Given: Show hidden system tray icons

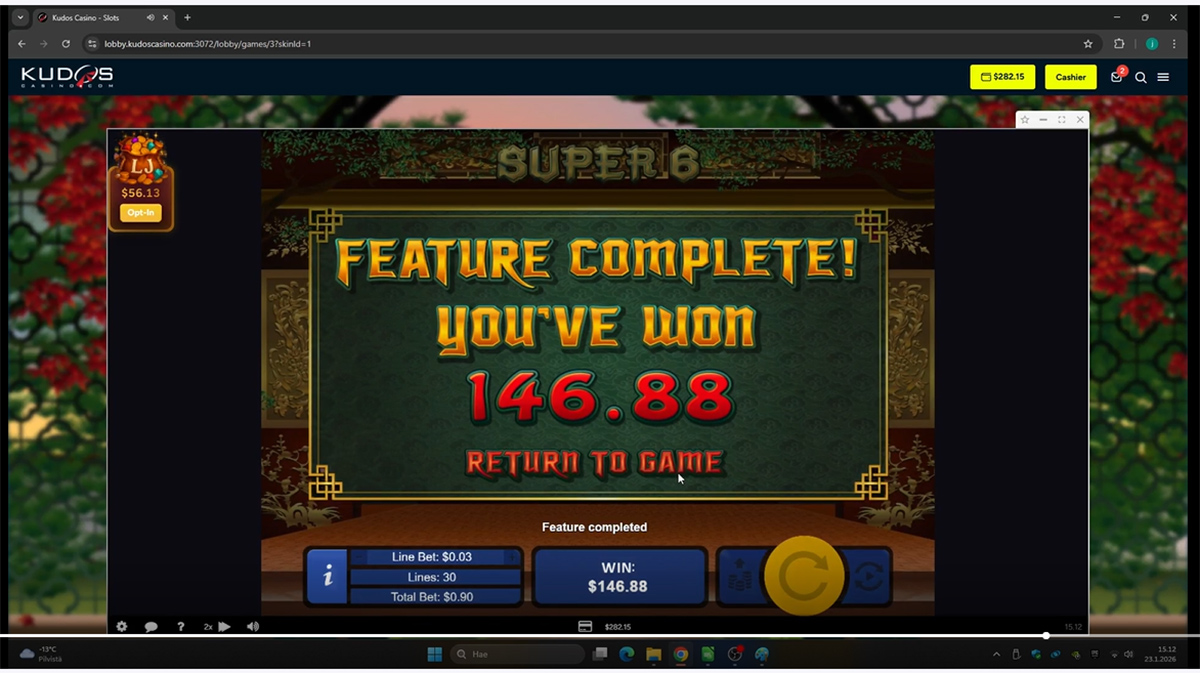Looking at the screenshot, I should tap(996, 654).
